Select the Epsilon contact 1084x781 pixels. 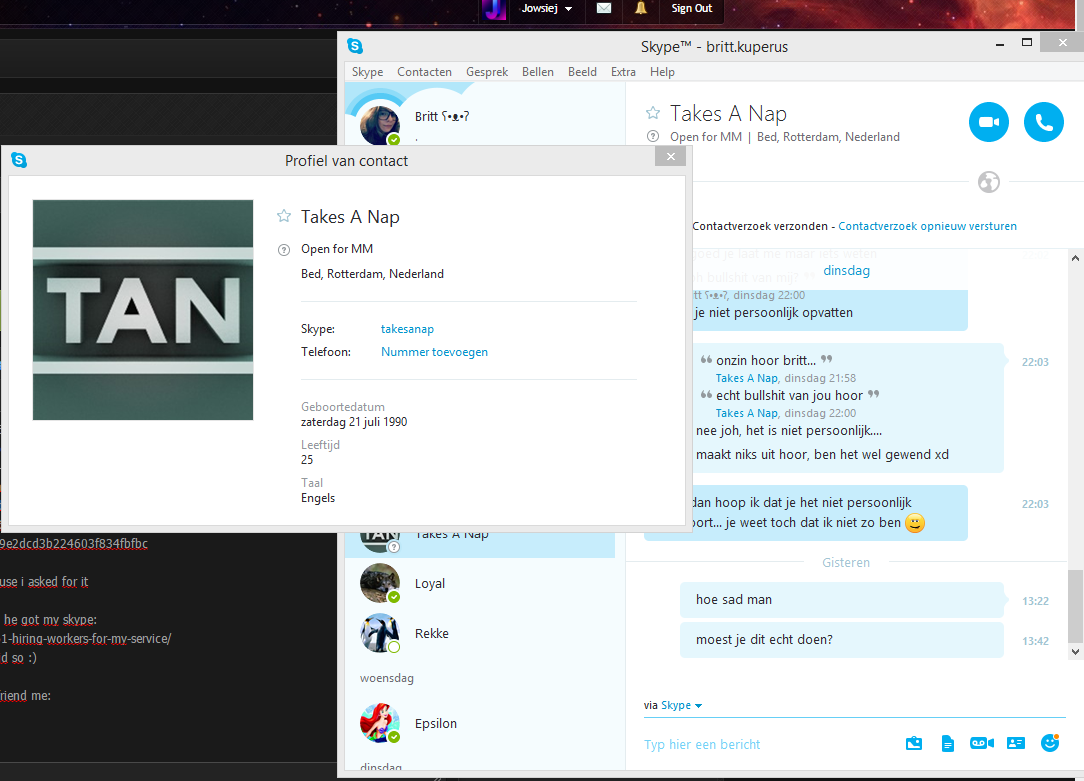480,724
